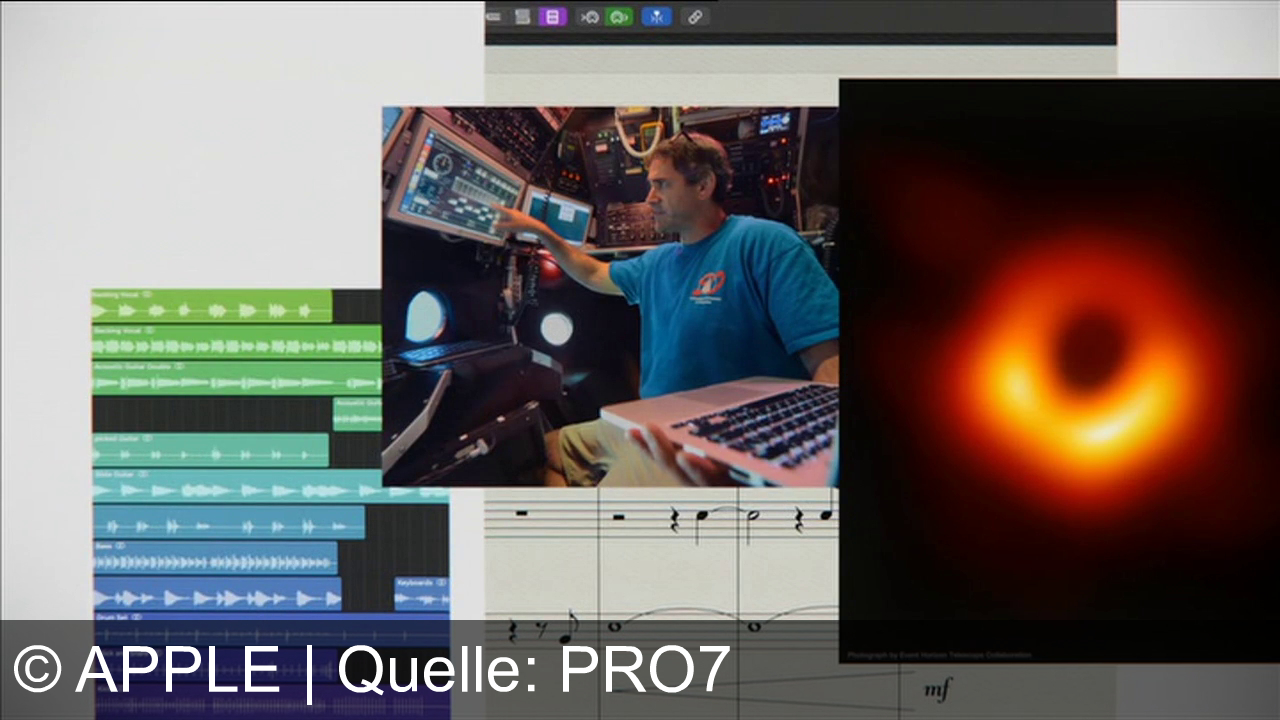The height and width of the screenshot is (720, 1280).
Task: Click the chain link icon in toolbar
Action: tap(695, 16)
